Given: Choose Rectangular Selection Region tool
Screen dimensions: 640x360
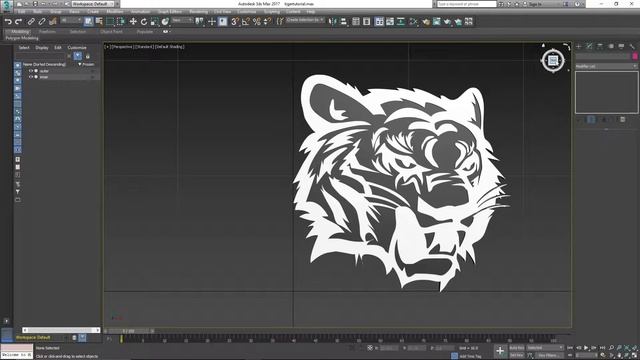Looking at the screenshot, I should click(x=110, y=22).
